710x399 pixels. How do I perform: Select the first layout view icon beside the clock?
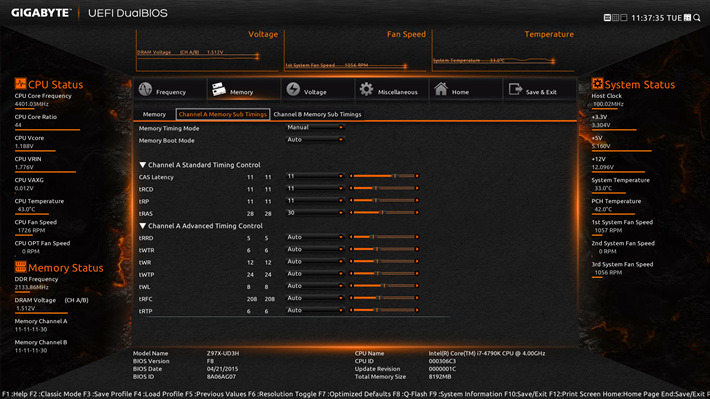pos(607,18)
